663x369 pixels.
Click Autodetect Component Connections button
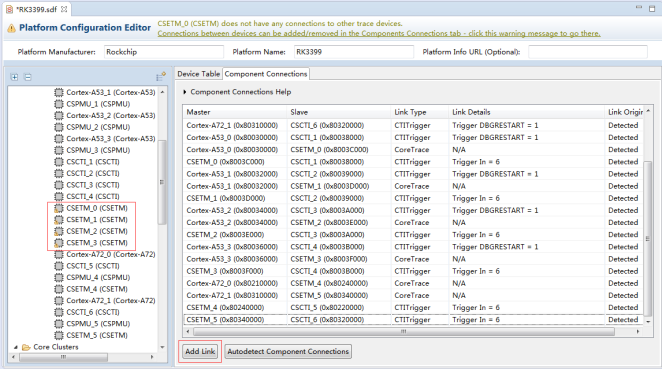point(288,351)
